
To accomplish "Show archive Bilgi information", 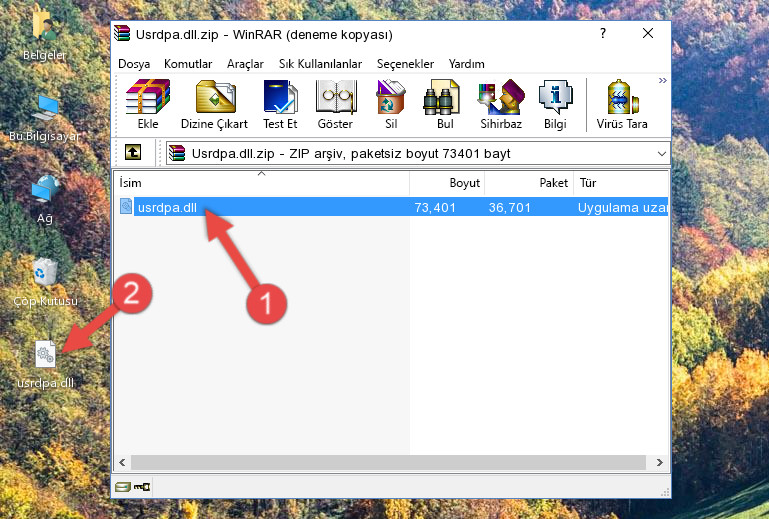I will click(x=555, y=104).
